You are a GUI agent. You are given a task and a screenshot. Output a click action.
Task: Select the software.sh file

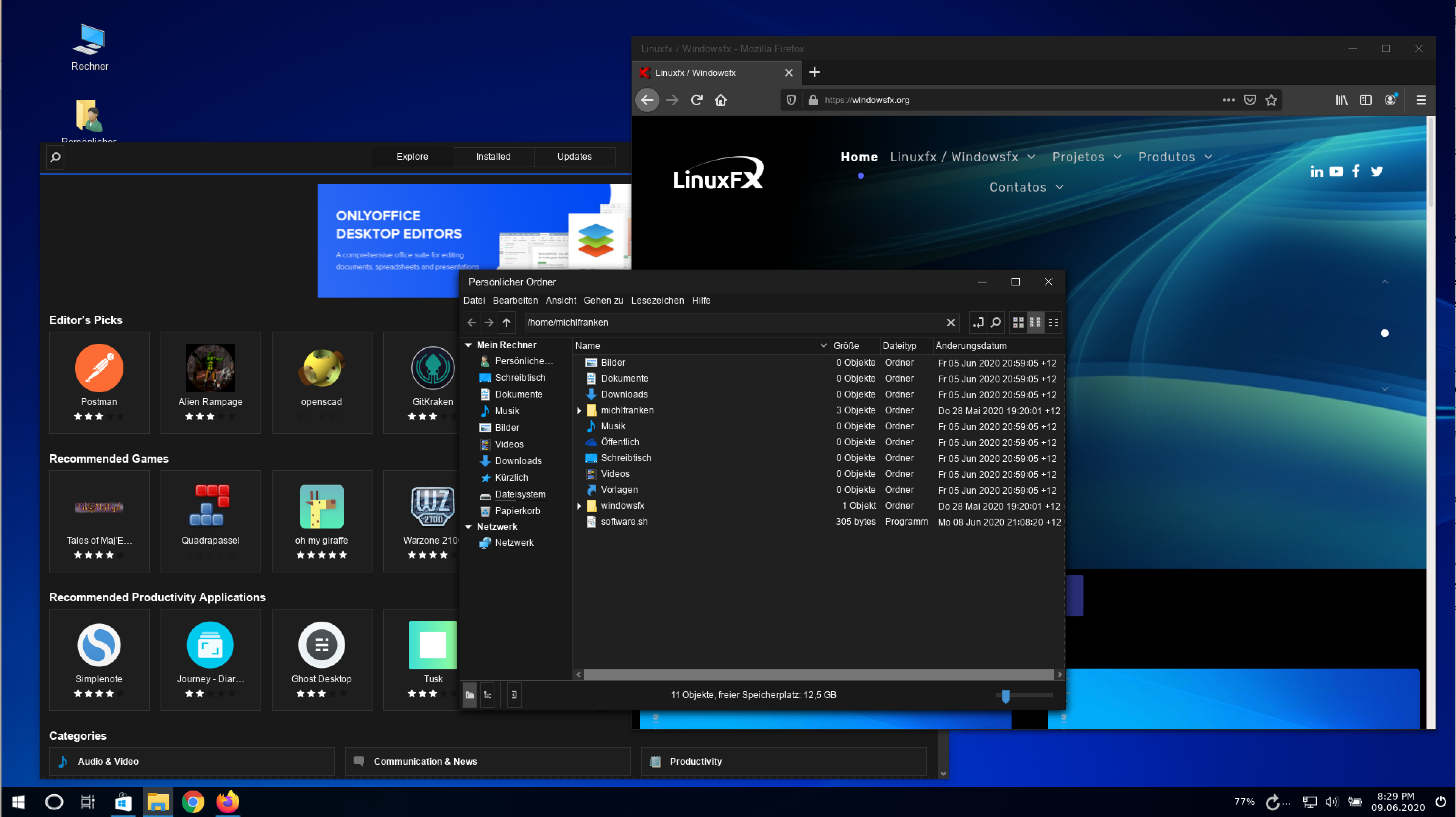pyautogui.click(x=624, y=522)
